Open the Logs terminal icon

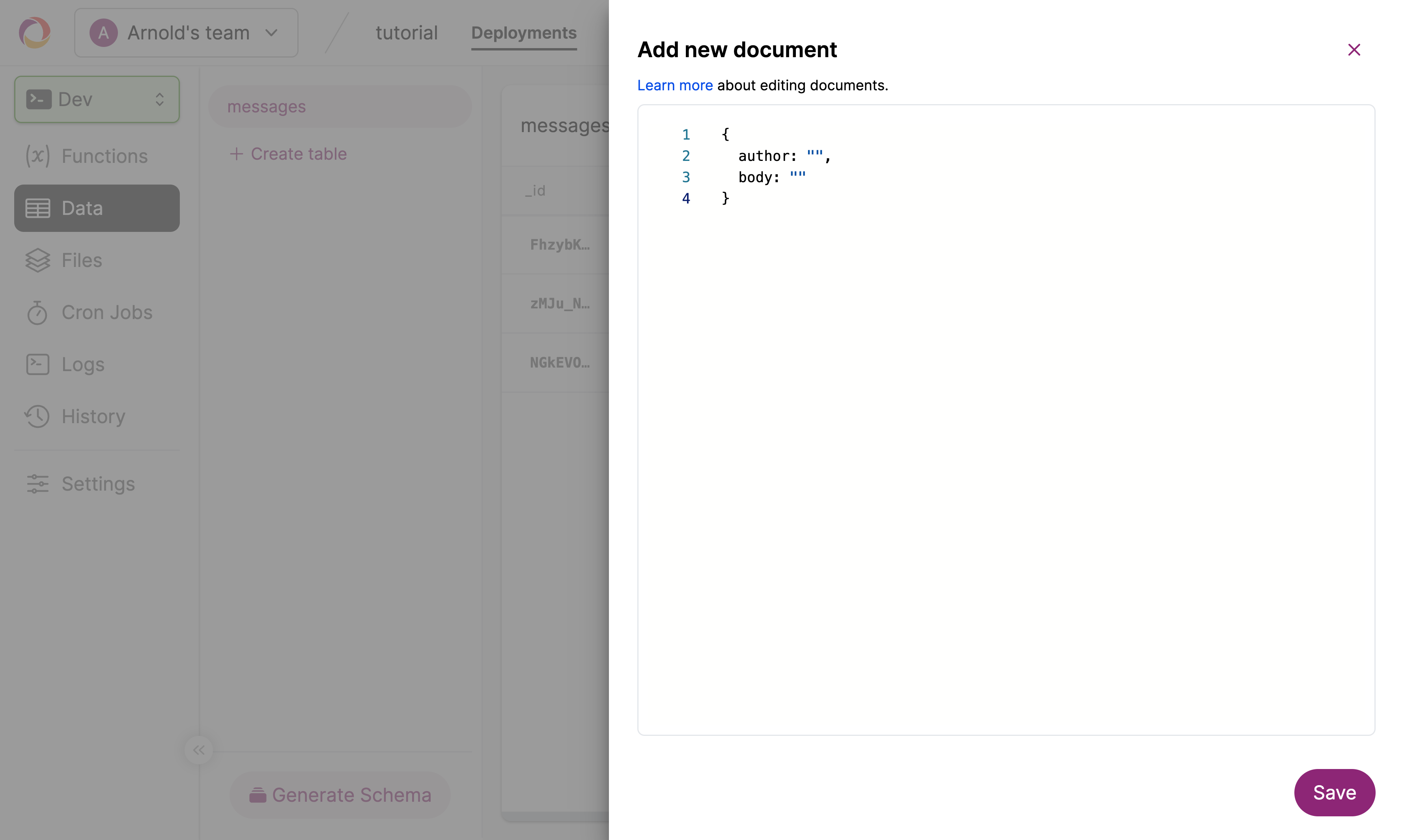click(x=37, y=364)
